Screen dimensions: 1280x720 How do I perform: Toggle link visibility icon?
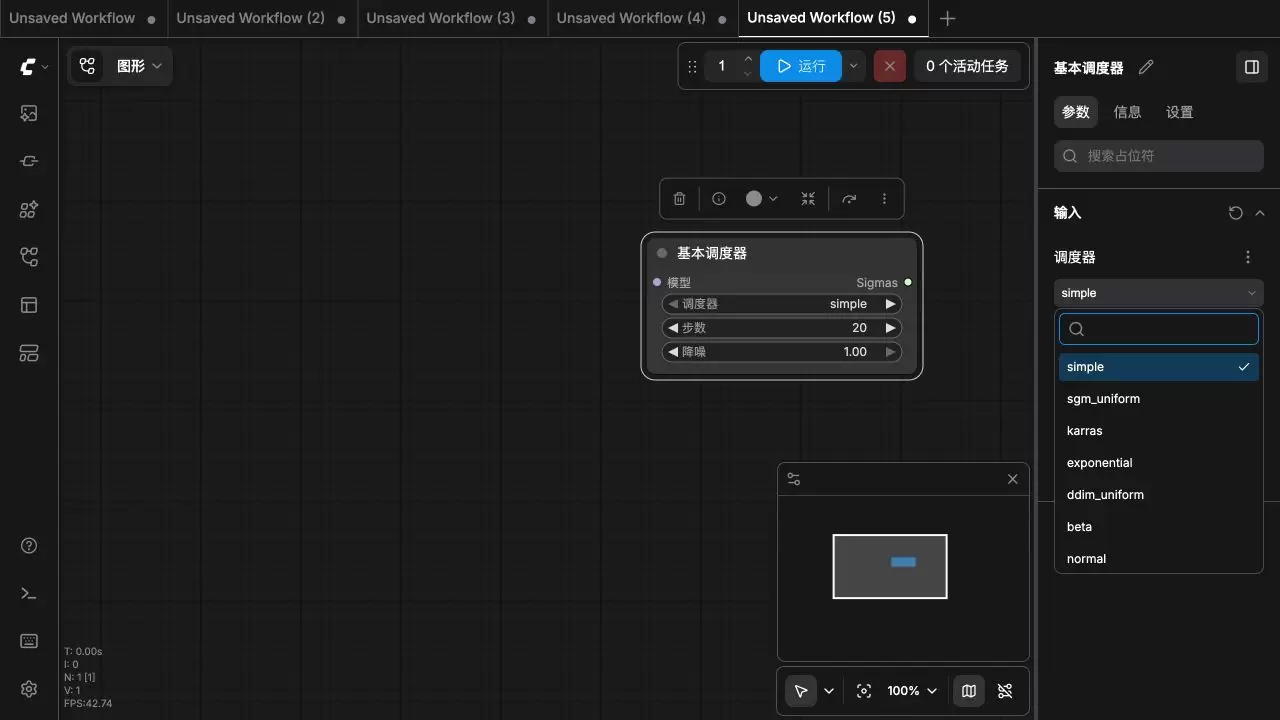coord(1005,691)
